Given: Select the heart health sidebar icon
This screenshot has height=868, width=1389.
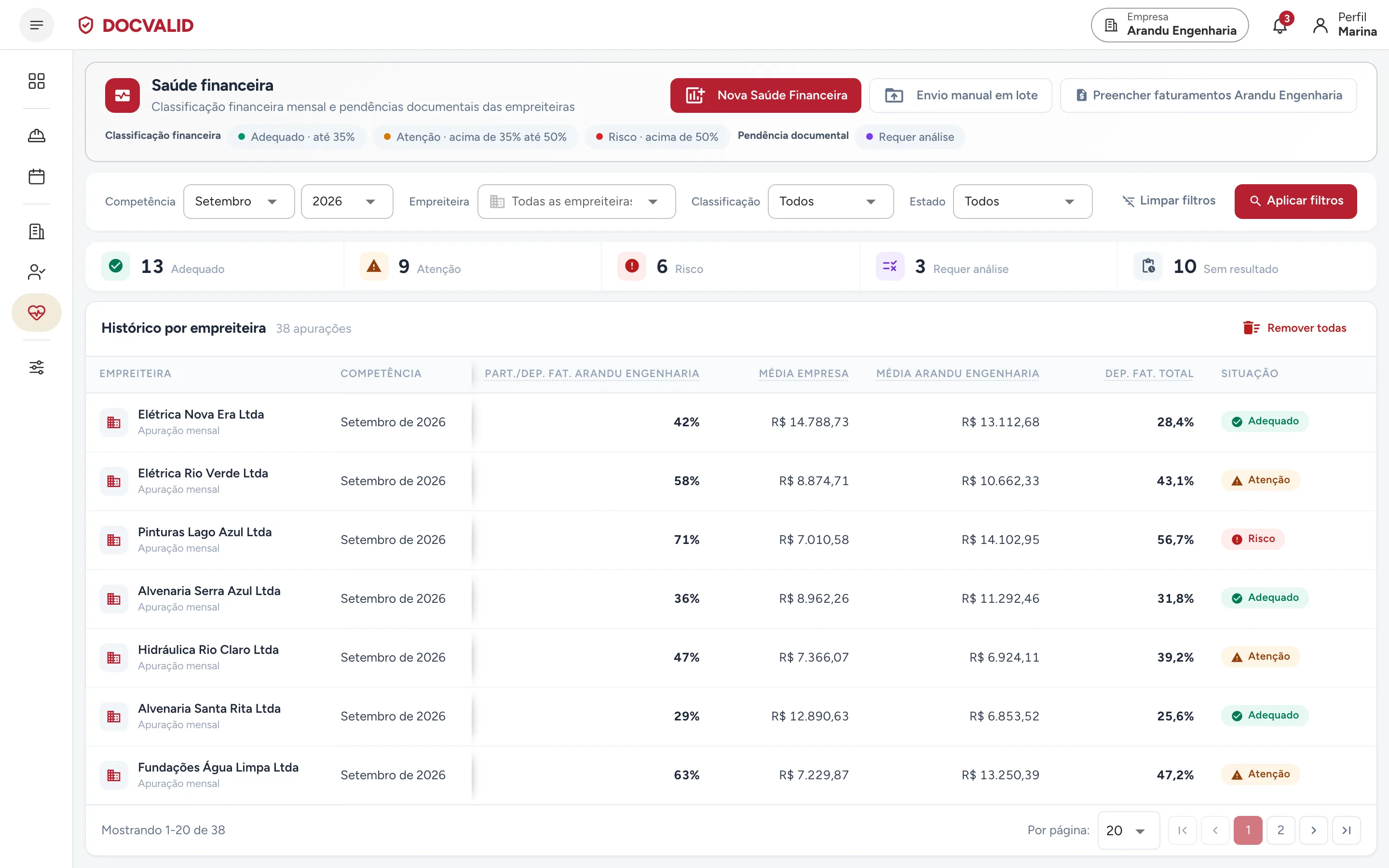Looking at the screenshot, I should 37,312.
